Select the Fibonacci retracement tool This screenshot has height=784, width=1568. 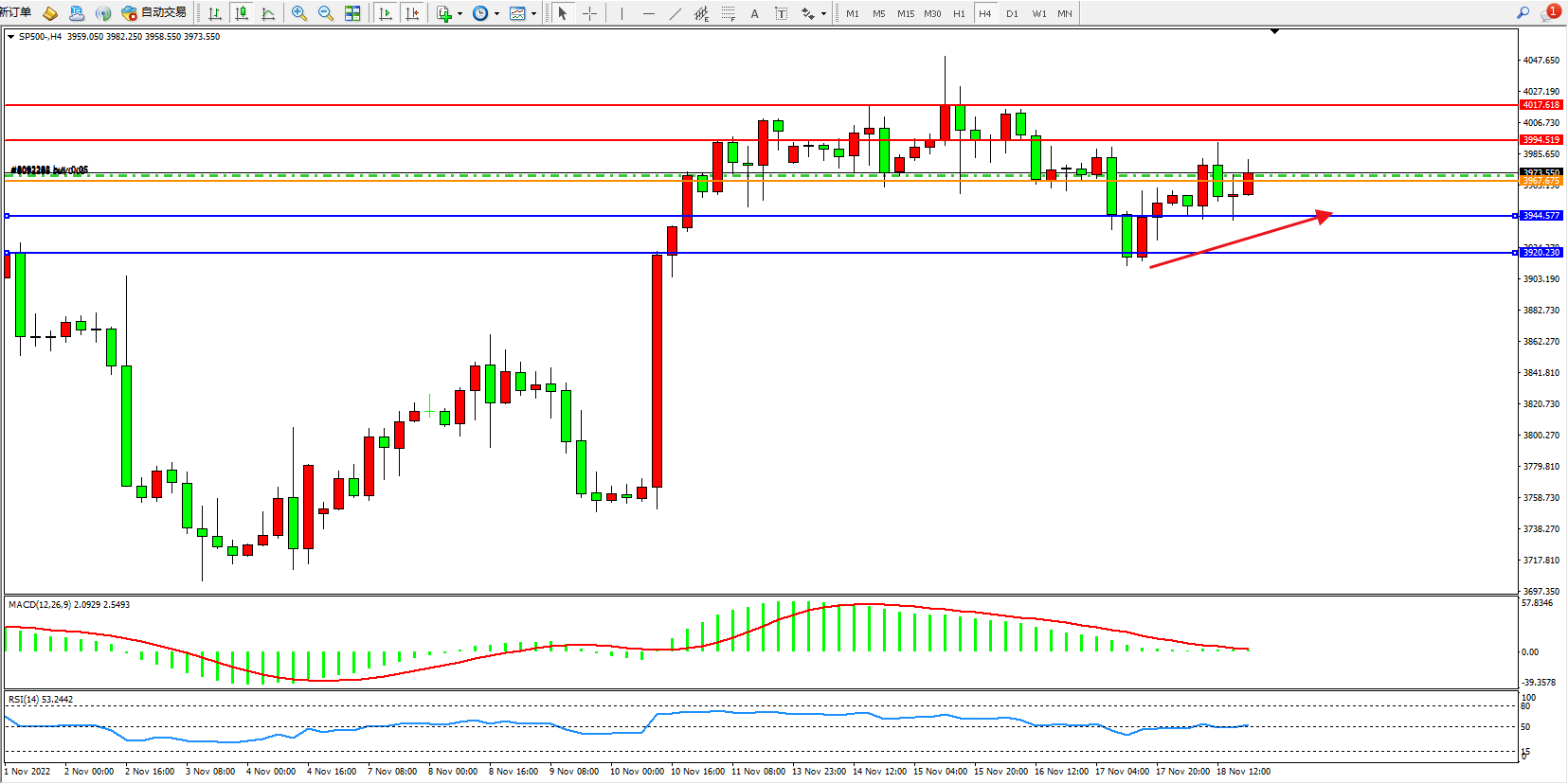coord(728,13)
